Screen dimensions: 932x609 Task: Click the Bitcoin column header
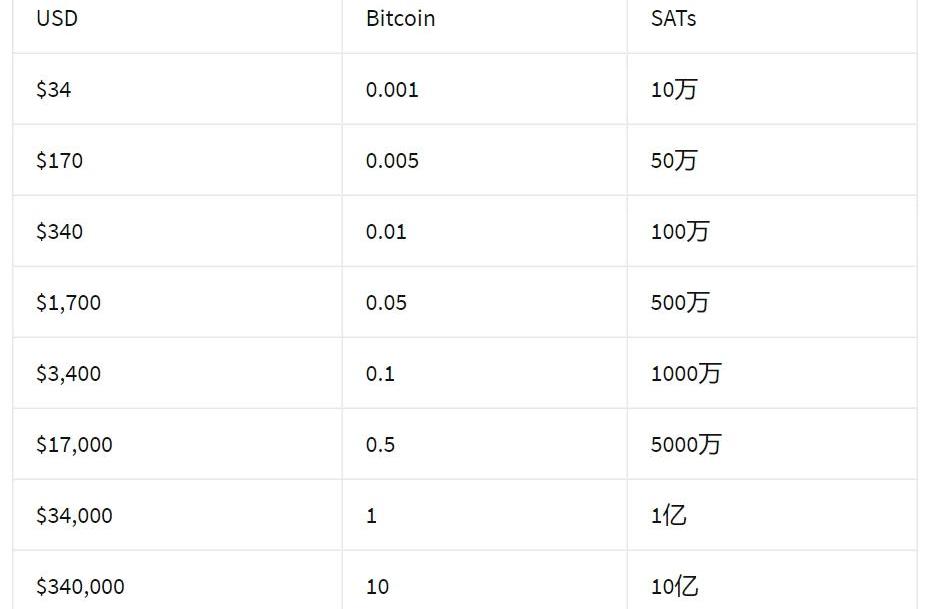pos(400,19)
